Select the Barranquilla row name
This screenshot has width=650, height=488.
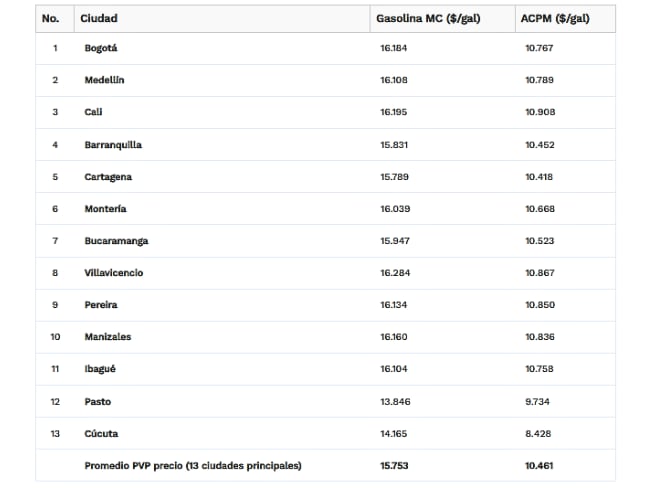(x=113, y=145)
